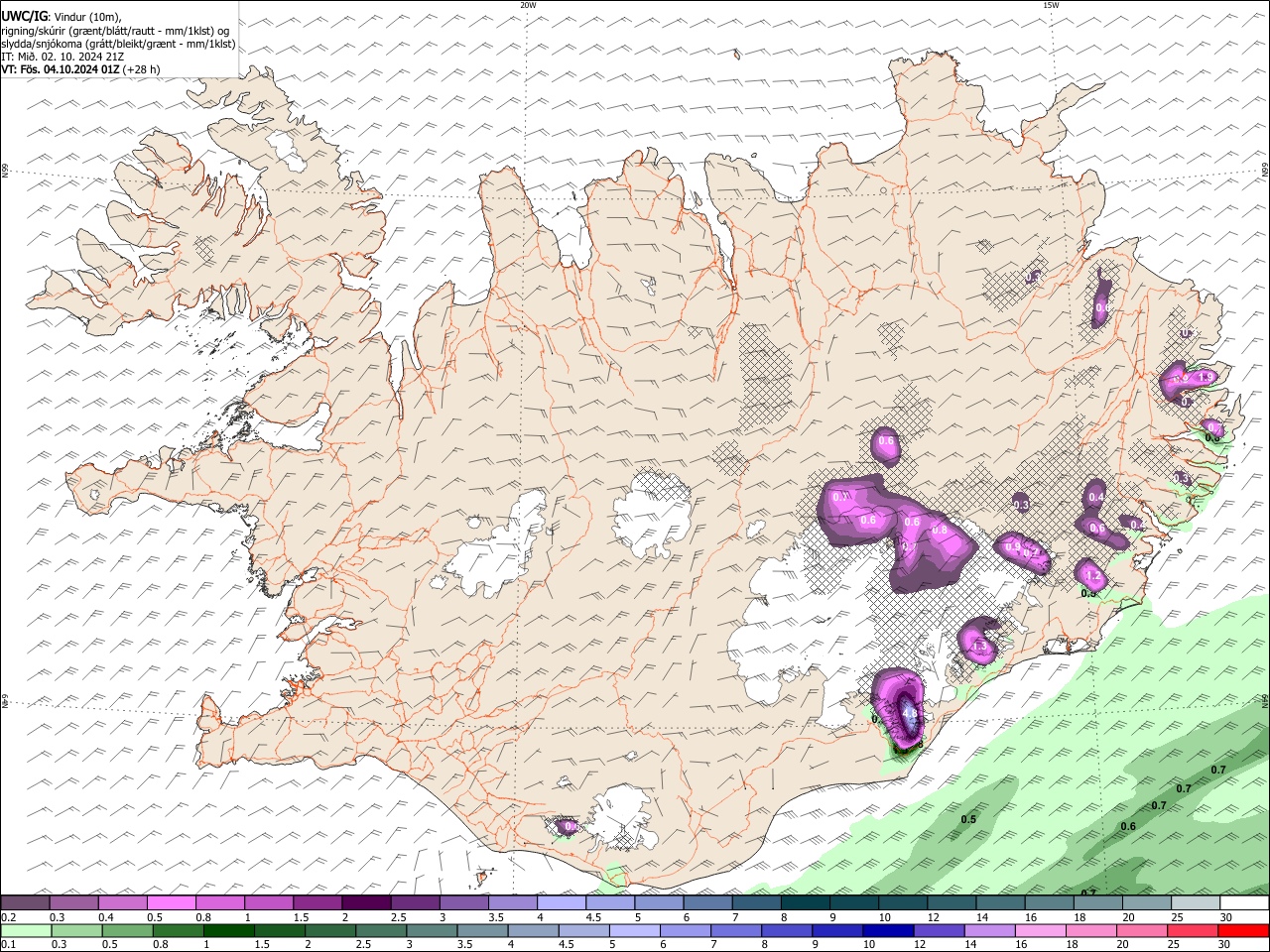1270x952 pixels.
Task: Click the light pink 16 rain legend swatch
Action: (x=1040, y=931)
